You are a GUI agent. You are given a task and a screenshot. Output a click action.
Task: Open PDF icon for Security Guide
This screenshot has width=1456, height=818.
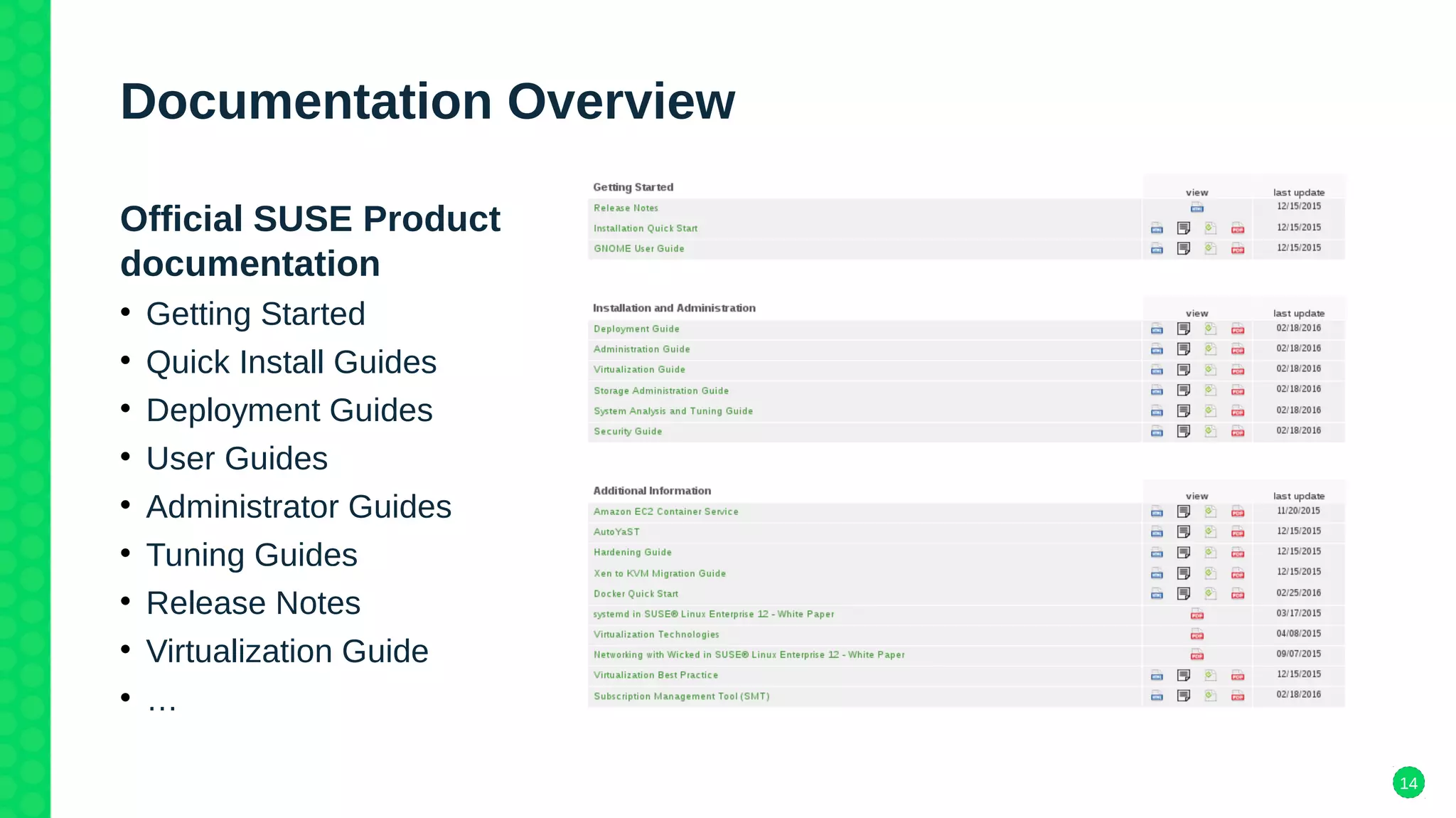(1238, 431)
